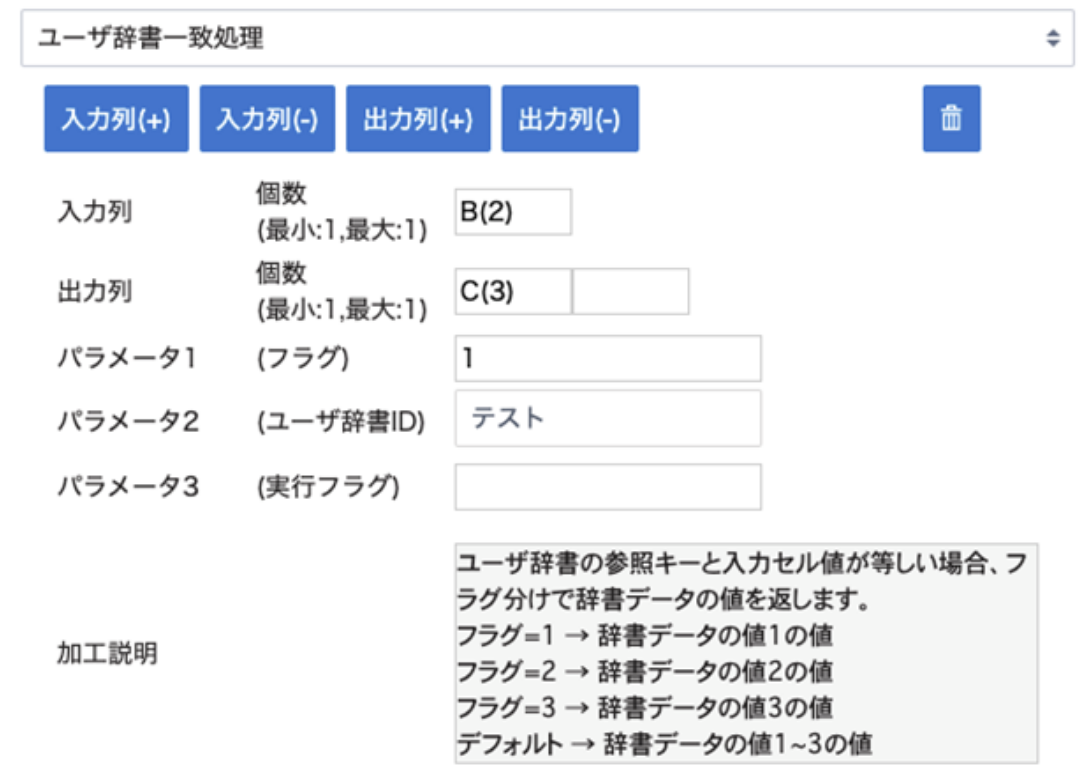Image resolution: width=1082 pixels, height=782 pixels.
Task: Click the trash delete icon
Action: pos(951,119)
